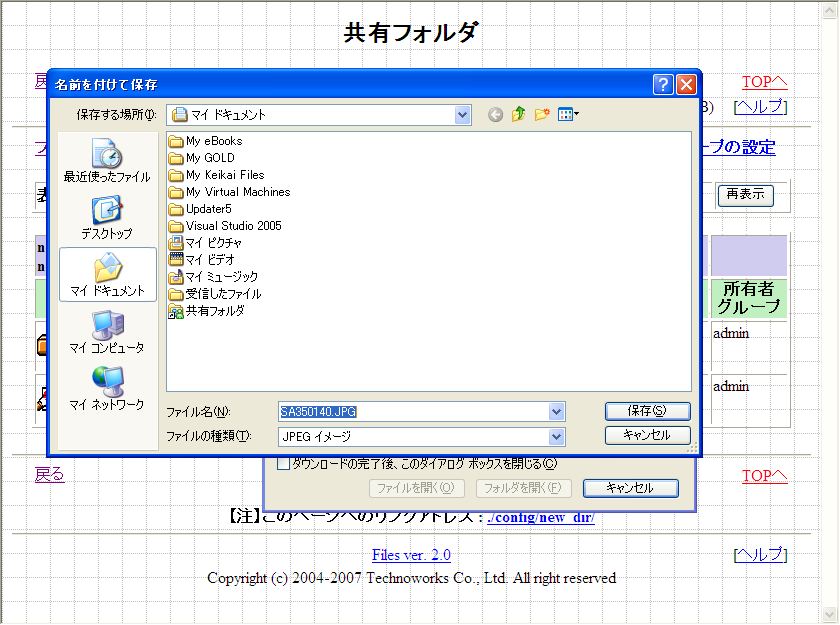The height and width of the screenshot is (625, 840).
Task: Expand the file type JPEG dropdown
Action: click(x=556, y=436)
